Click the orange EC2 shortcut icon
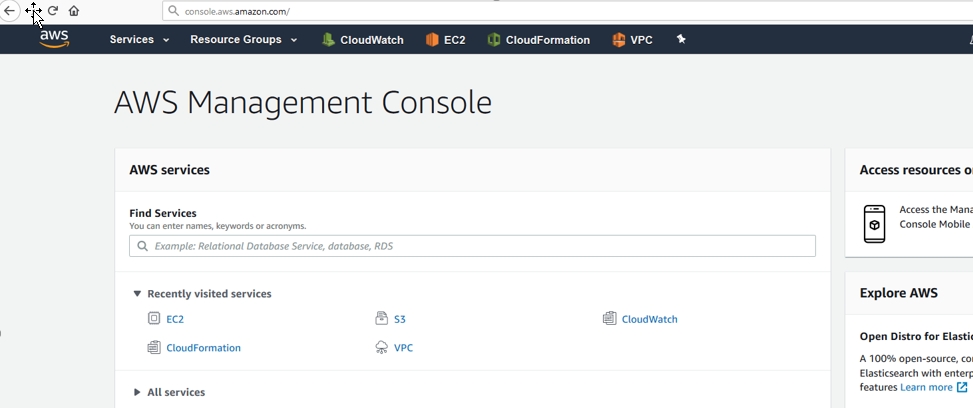The height and width of the screenshot is (408, 973). point(432,40)
